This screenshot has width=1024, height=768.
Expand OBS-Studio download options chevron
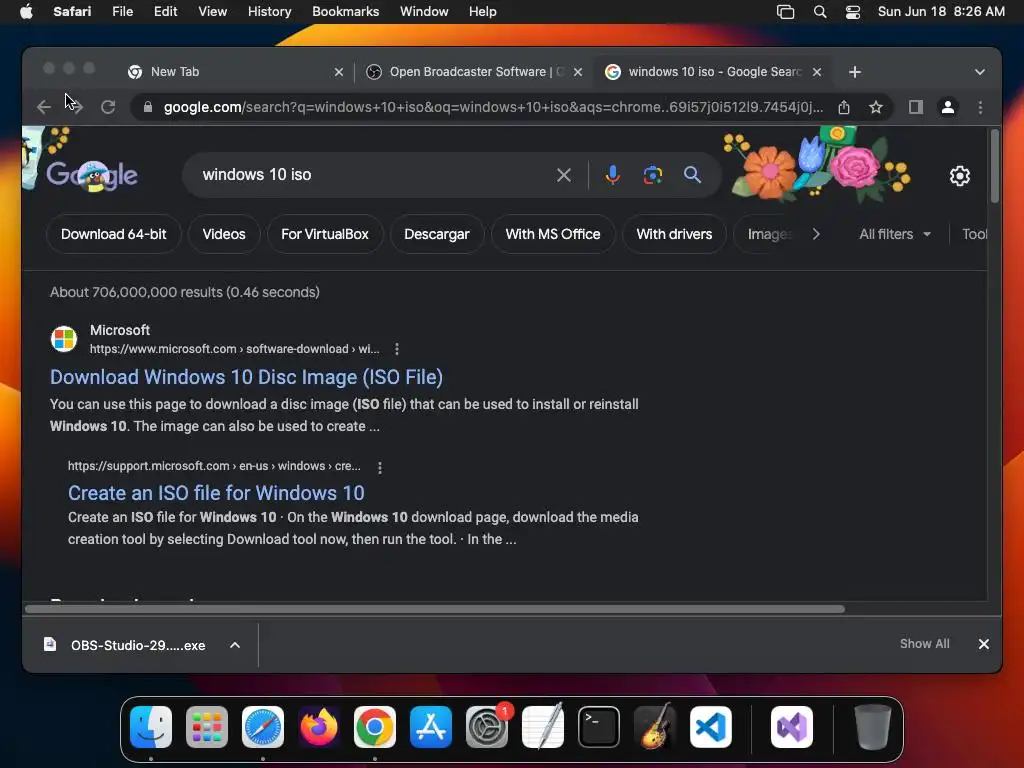click(234, 645)
